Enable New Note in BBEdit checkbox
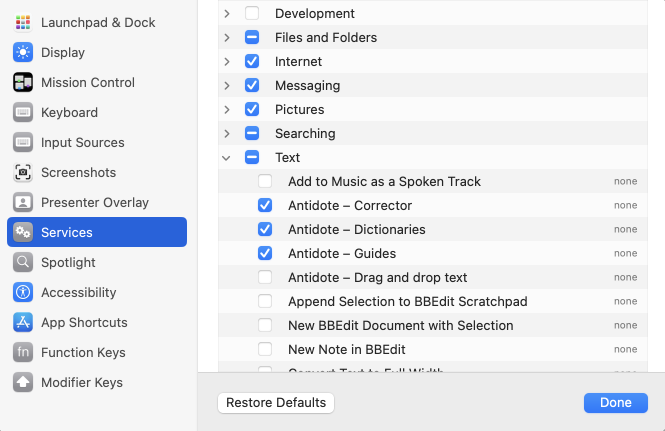This screenshot has width=665, height=431. click(x=265, y=349)
